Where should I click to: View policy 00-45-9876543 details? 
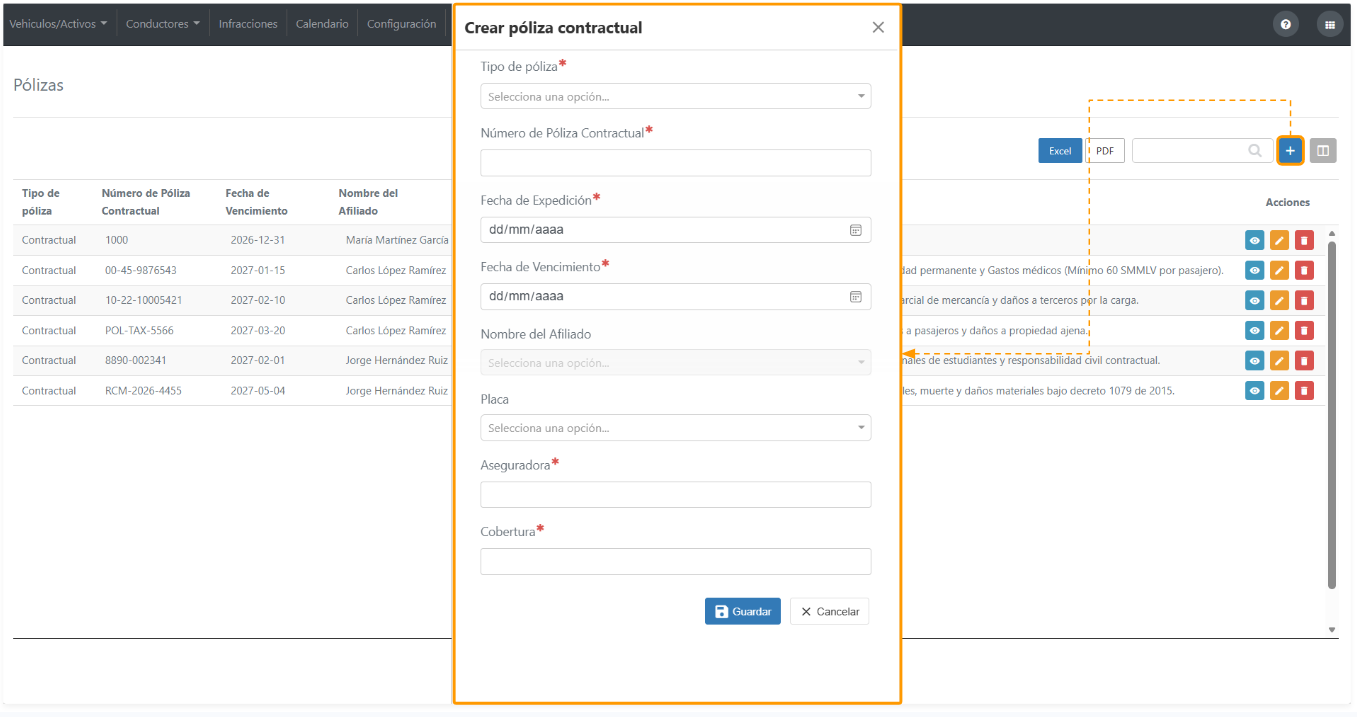pyautogui.click(x=1255, y=270)
